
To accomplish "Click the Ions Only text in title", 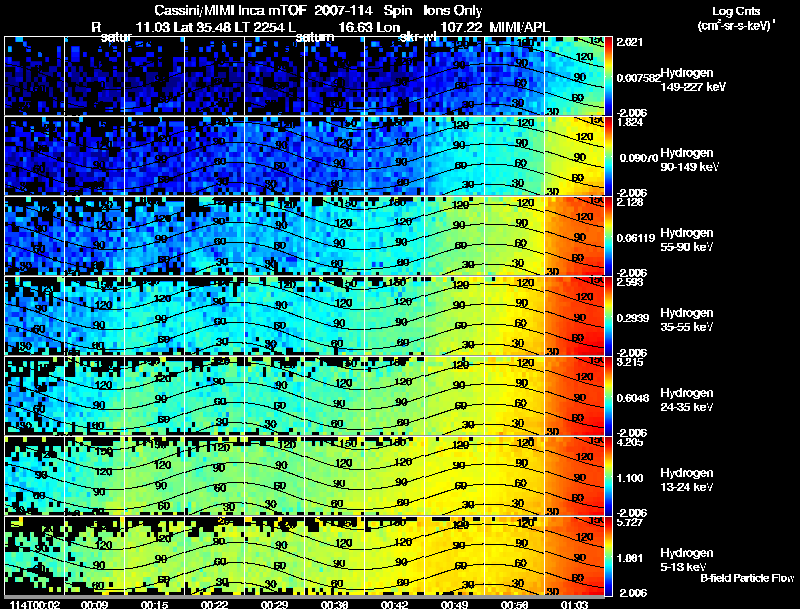I will pyautogui.click(x=453, y=10).
